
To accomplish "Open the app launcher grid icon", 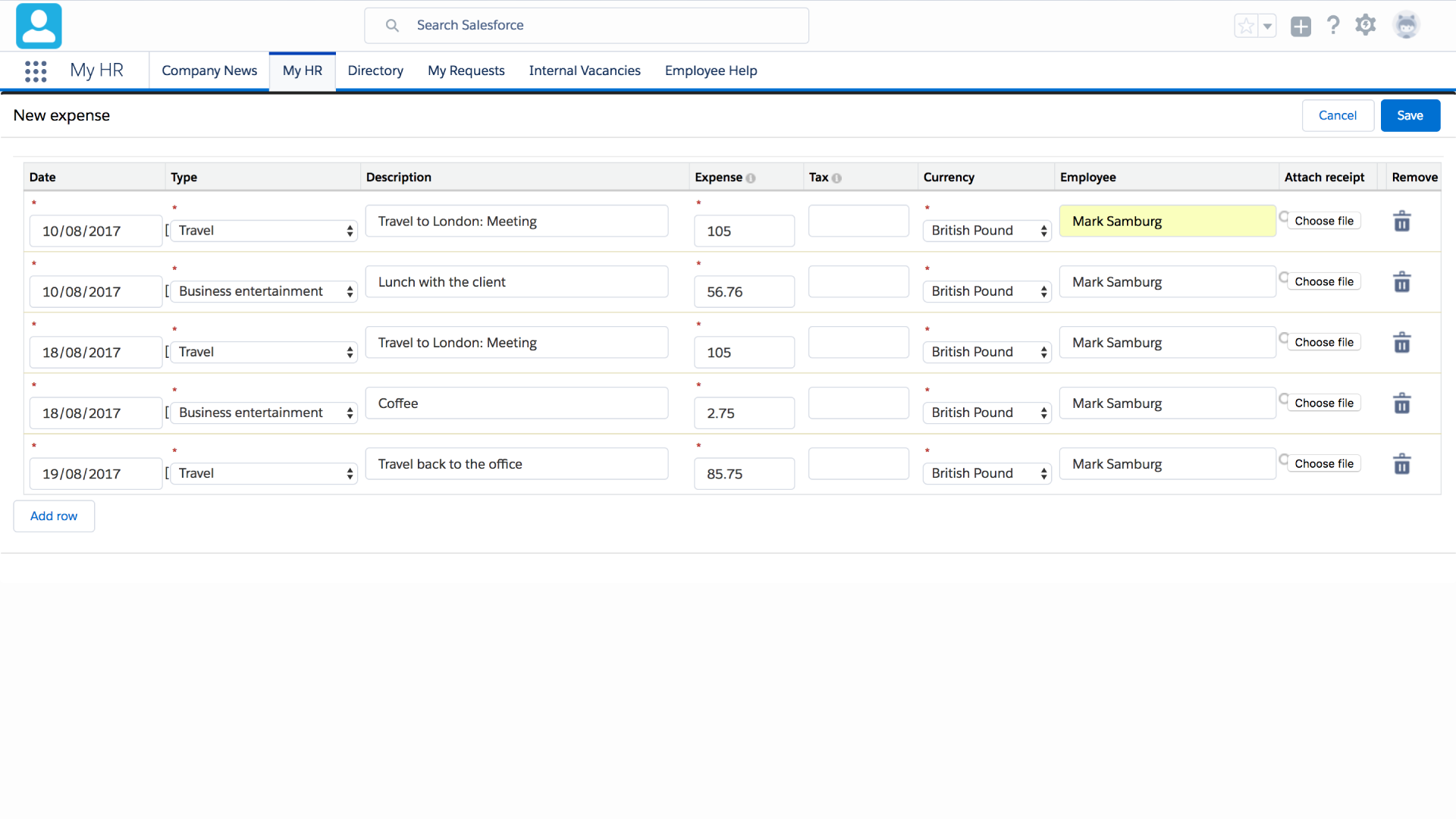I will pos(36,71).
